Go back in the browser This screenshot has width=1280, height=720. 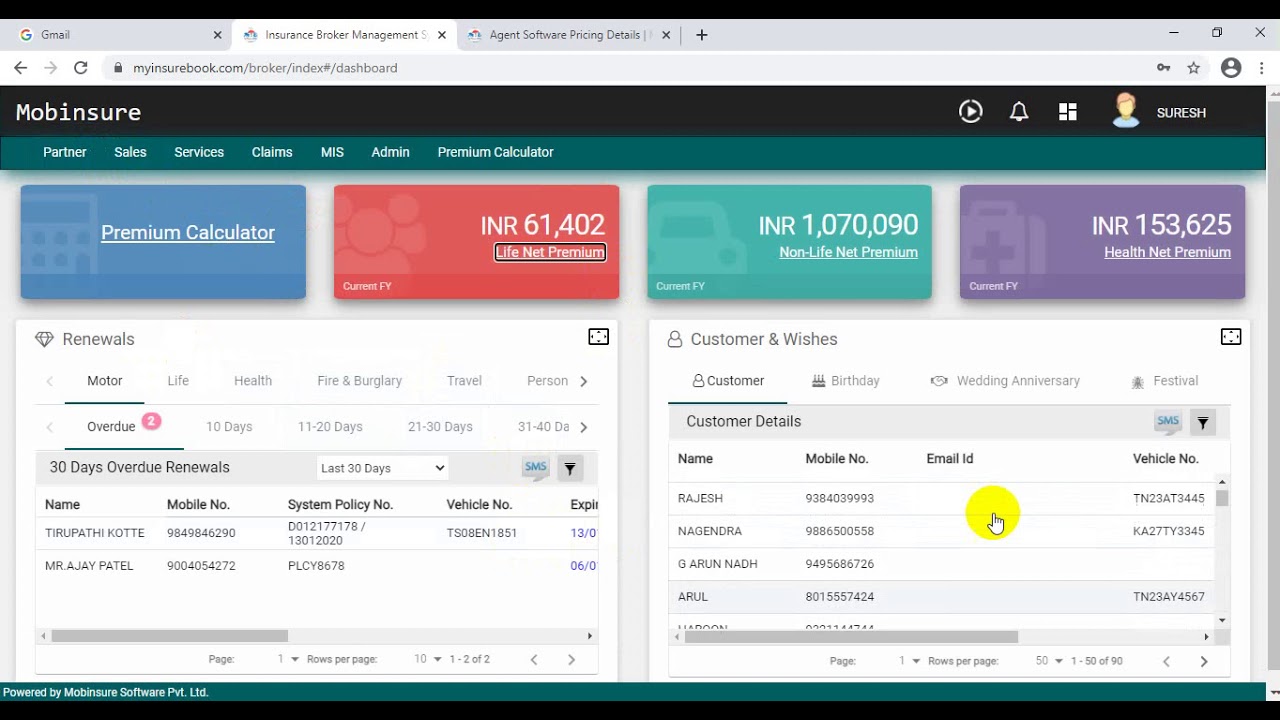click(21, 68)
